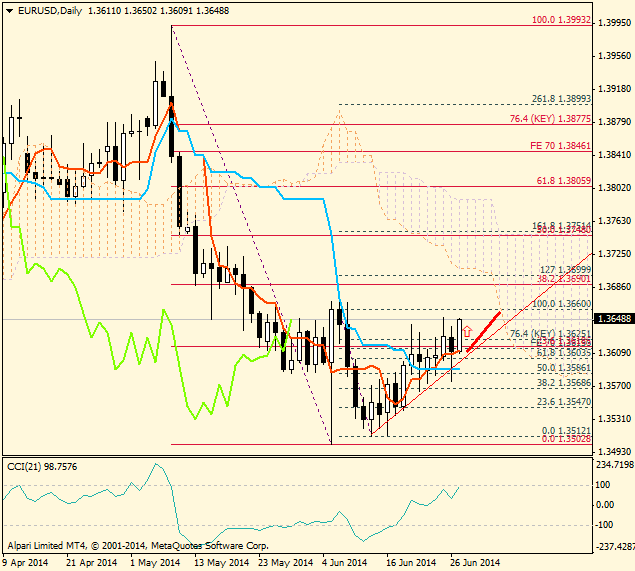Click the 1.39950 price on the price scale

click(x=614, y=23)
